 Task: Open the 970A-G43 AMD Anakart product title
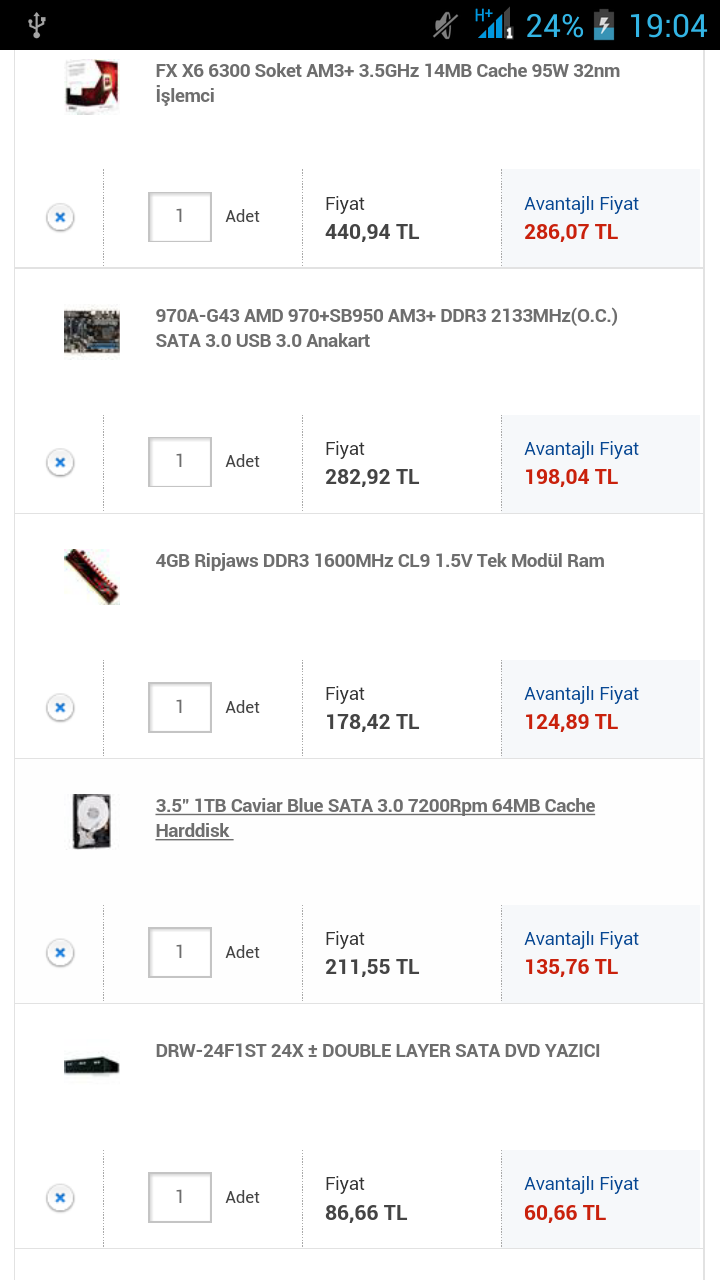tap(386, 328)
